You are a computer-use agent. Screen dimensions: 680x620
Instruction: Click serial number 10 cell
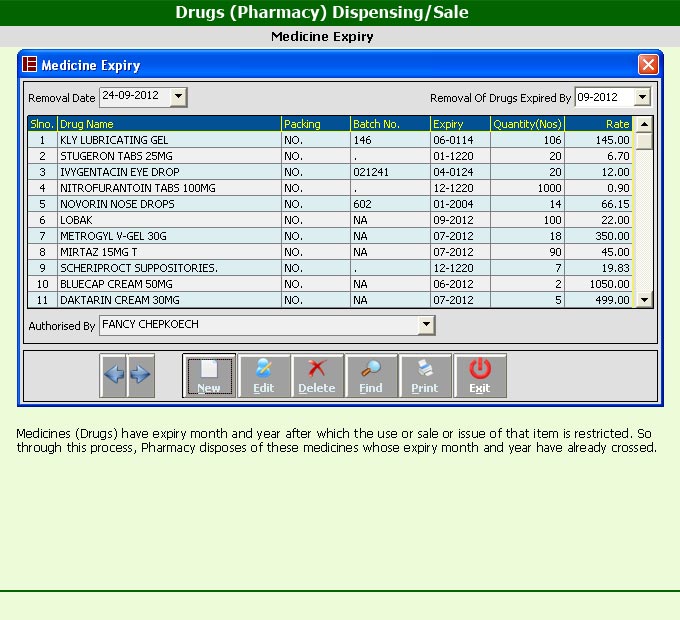[42, 284]
